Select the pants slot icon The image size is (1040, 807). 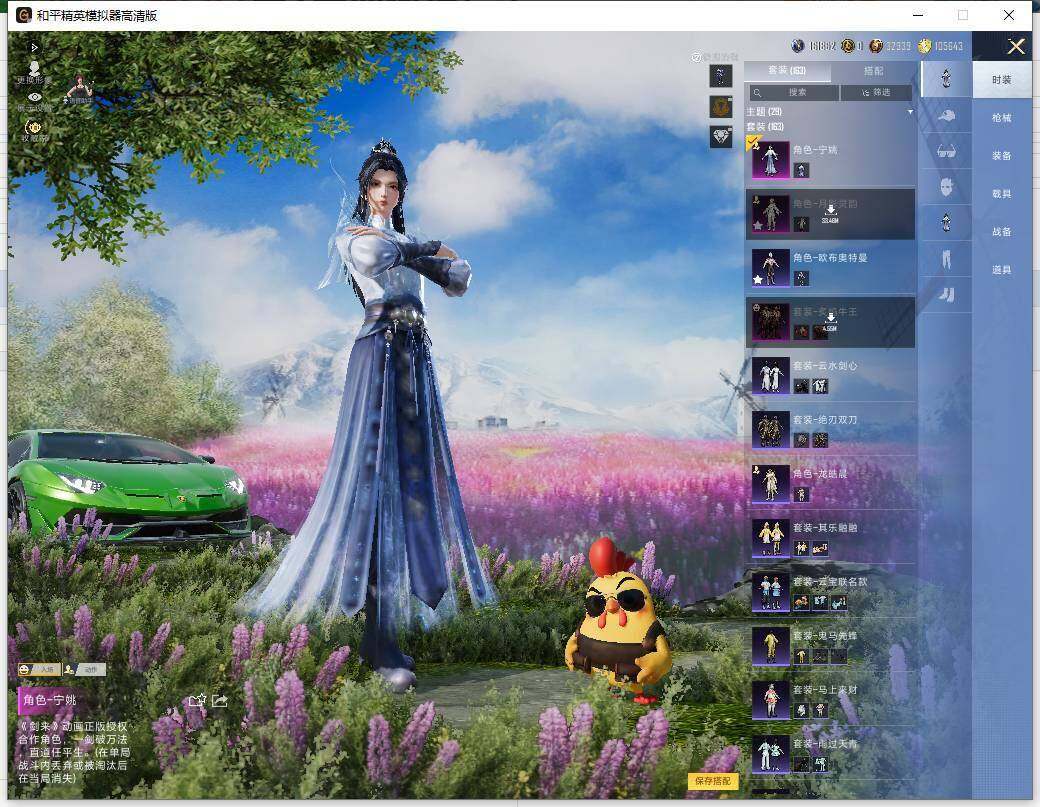[x=946, y=259]
